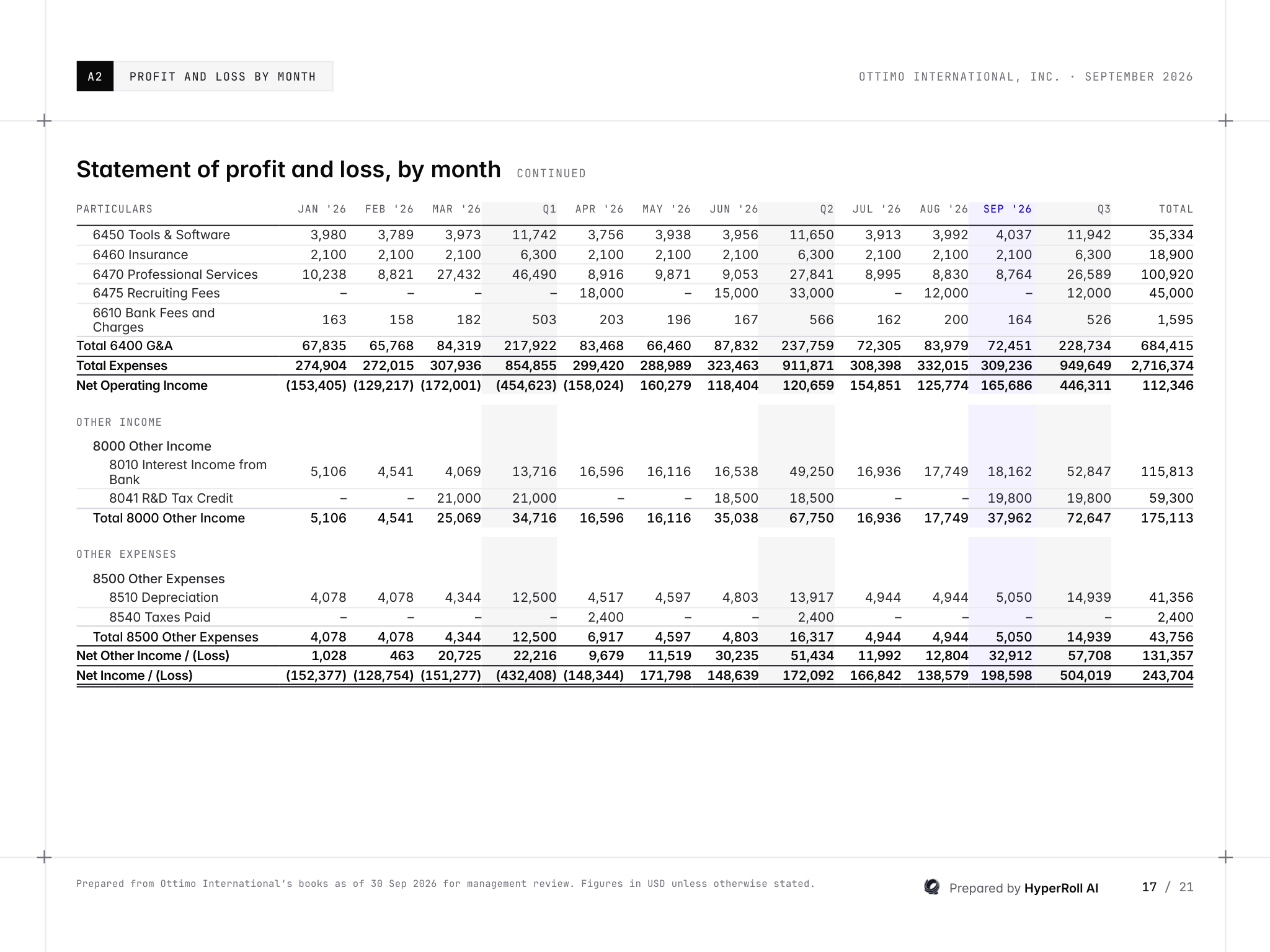Screen dimensions: 1270x952
Task: Click the Net Income total value 243,704
Action: tap(1168, 676)
